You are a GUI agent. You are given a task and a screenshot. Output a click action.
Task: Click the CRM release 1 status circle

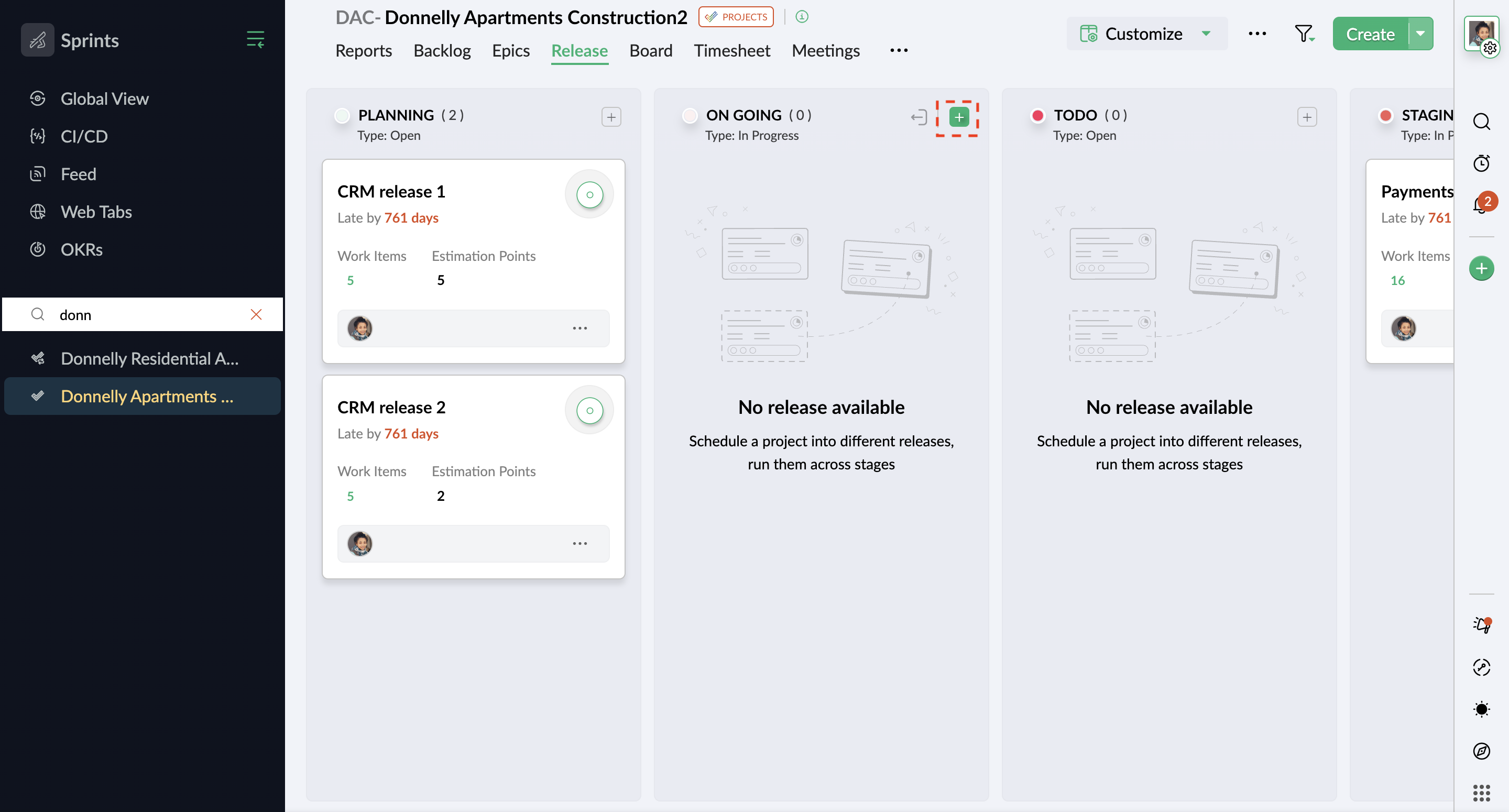(589, 194)
